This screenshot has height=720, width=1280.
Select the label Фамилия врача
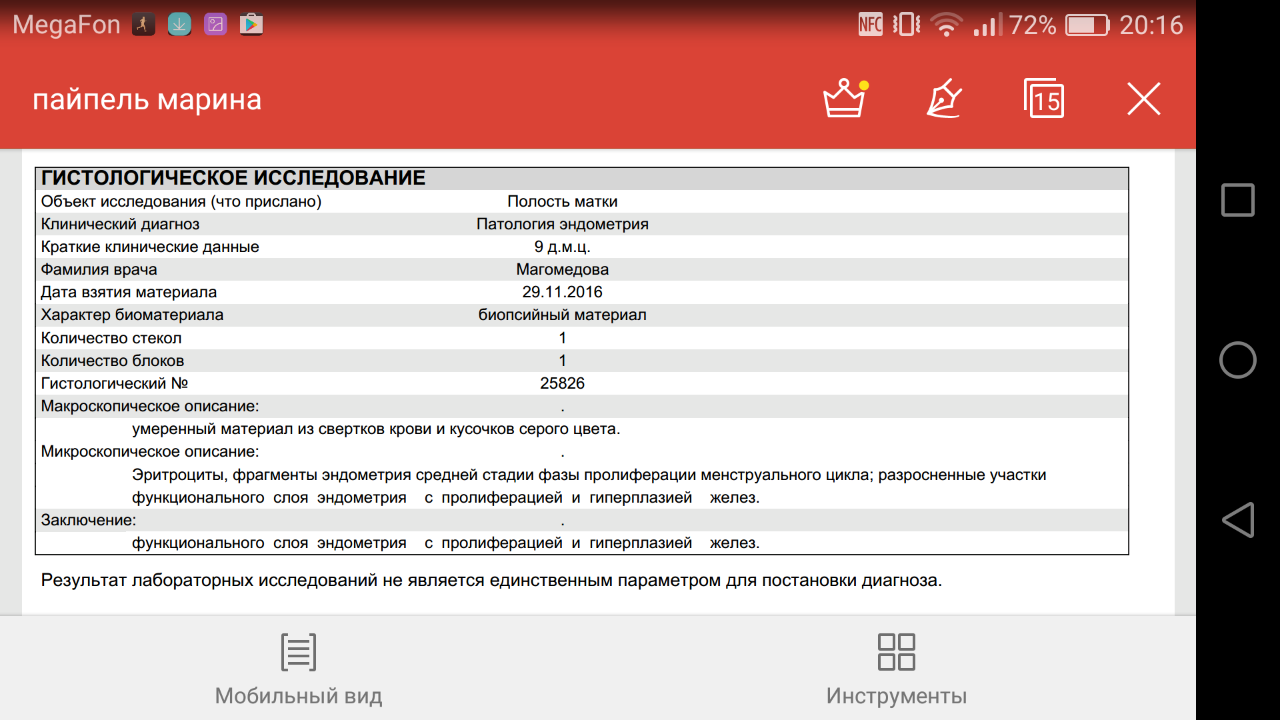(99, 270)
